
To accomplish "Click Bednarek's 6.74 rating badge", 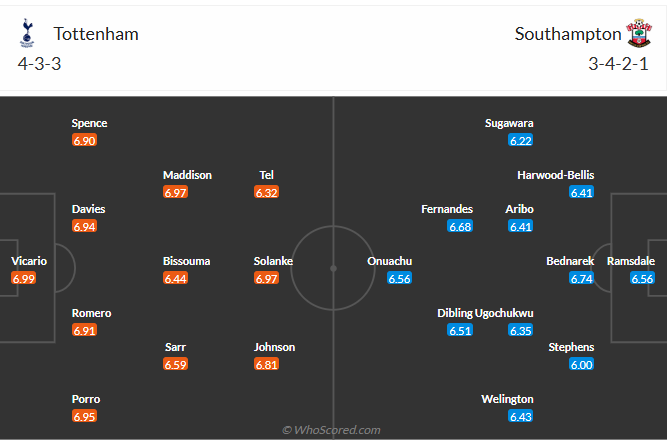I will click(x=582, y=278).
